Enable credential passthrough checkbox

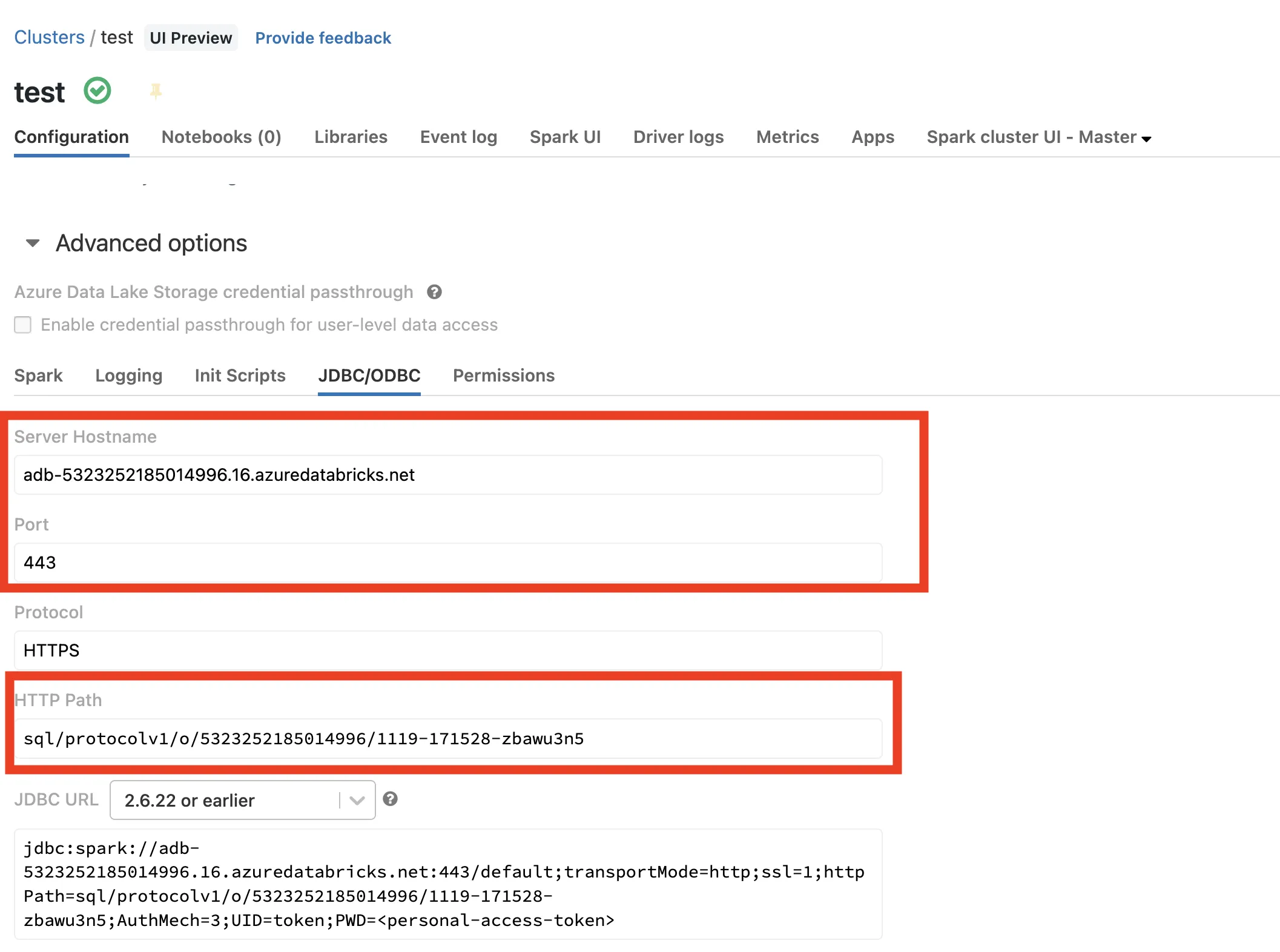pyautogui.click(x=23, y=325)
